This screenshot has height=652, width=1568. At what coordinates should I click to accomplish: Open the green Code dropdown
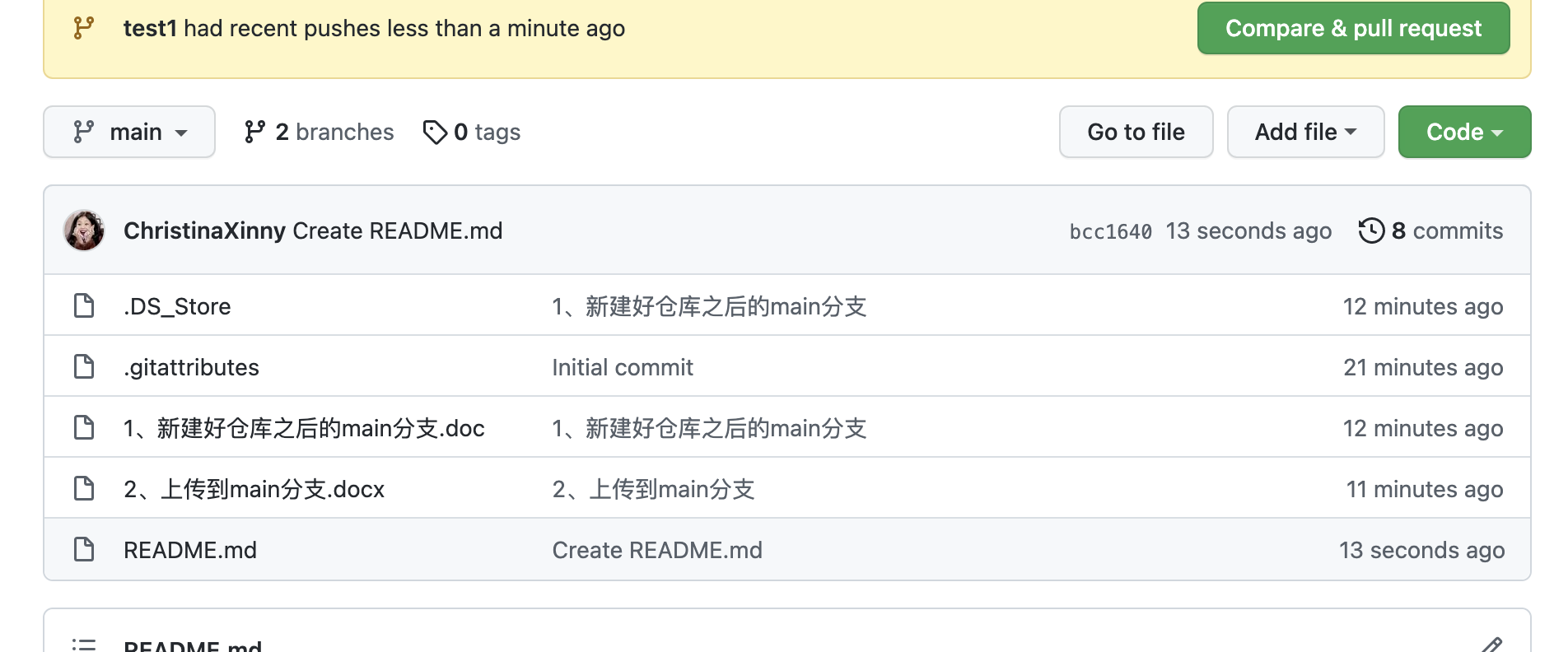[x=1464, y=132]
